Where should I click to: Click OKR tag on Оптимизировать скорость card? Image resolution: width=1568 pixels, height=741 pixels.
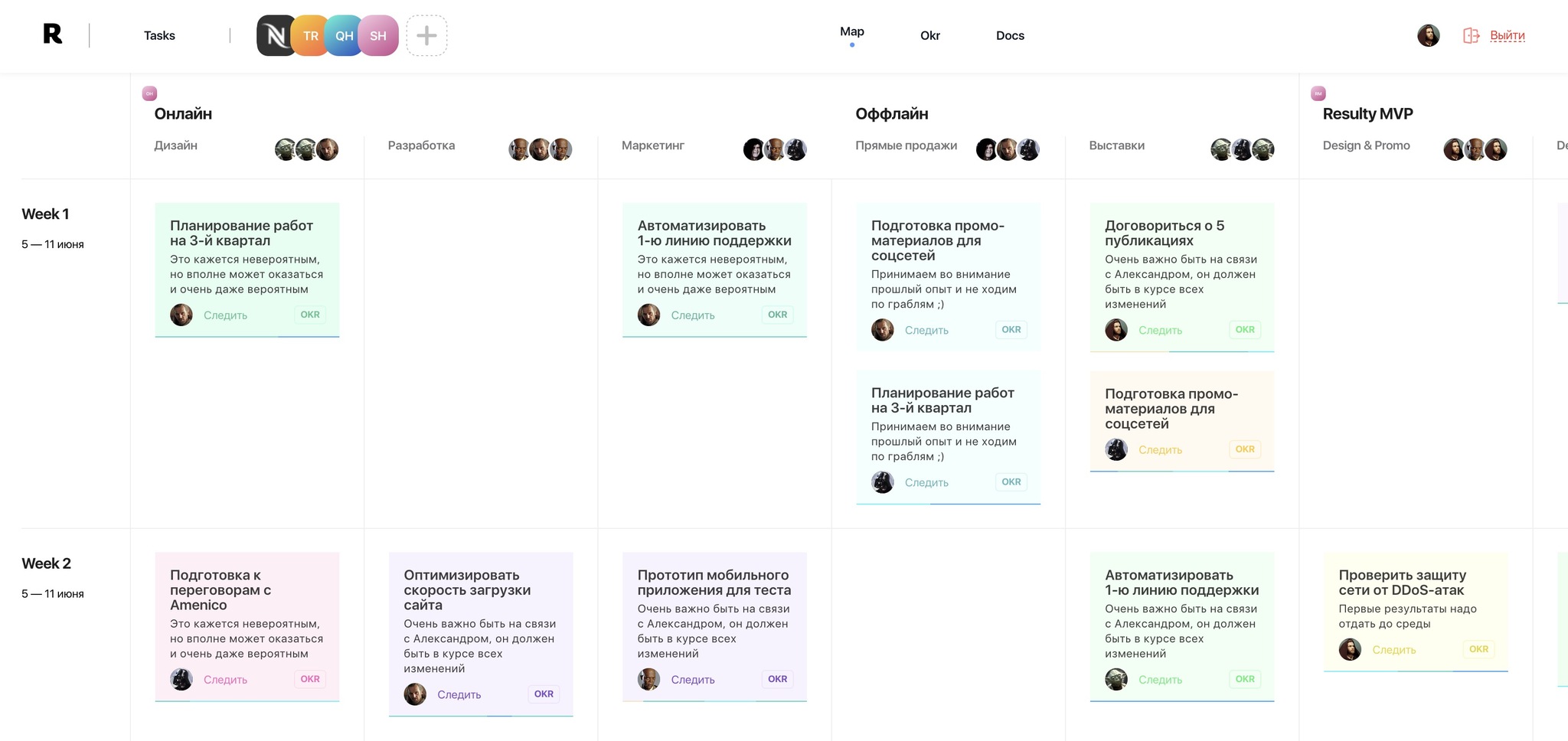(544, 694)
